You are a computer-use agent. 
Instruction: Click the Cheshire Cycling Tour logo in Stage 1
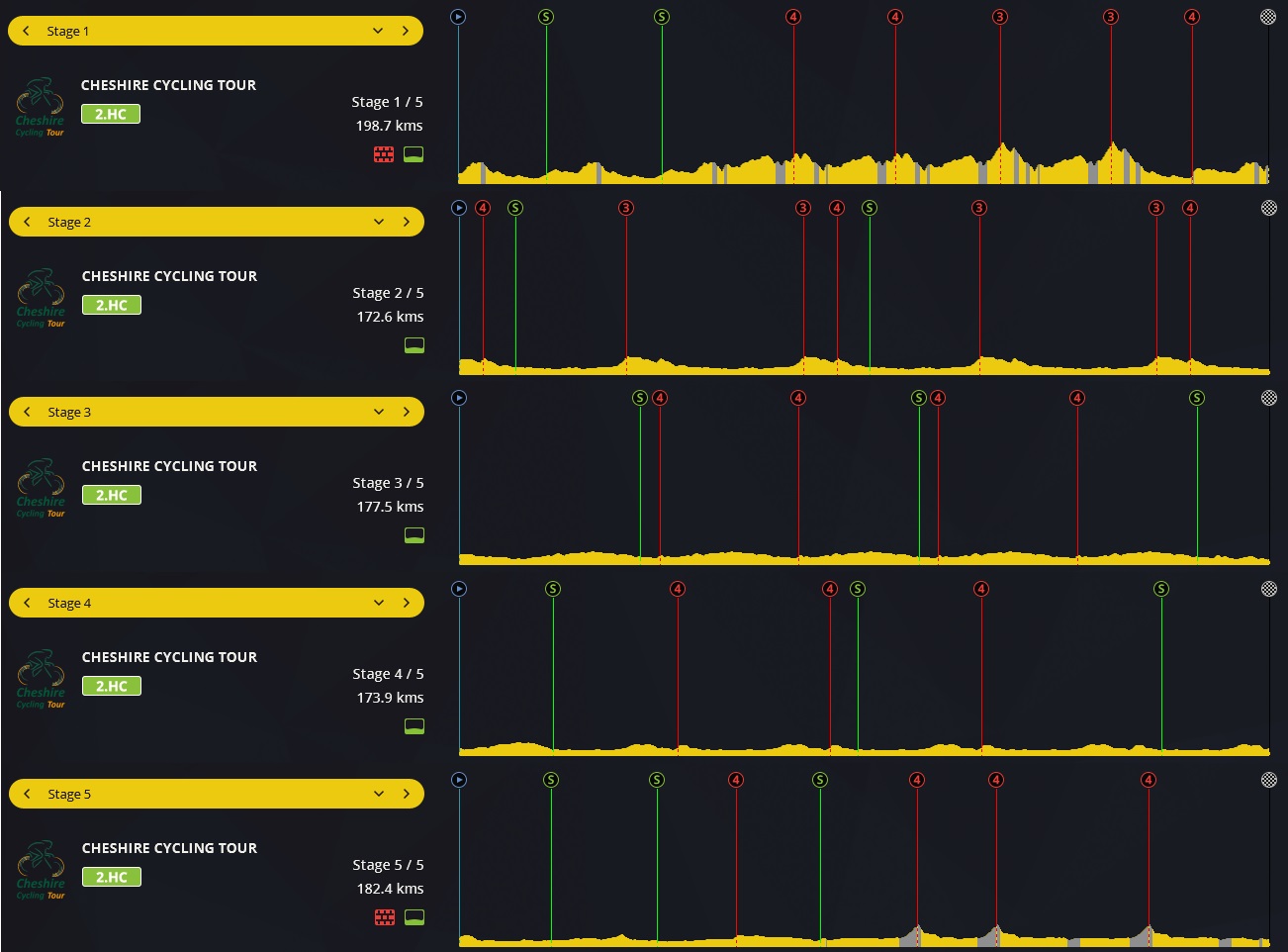(40, 107)
